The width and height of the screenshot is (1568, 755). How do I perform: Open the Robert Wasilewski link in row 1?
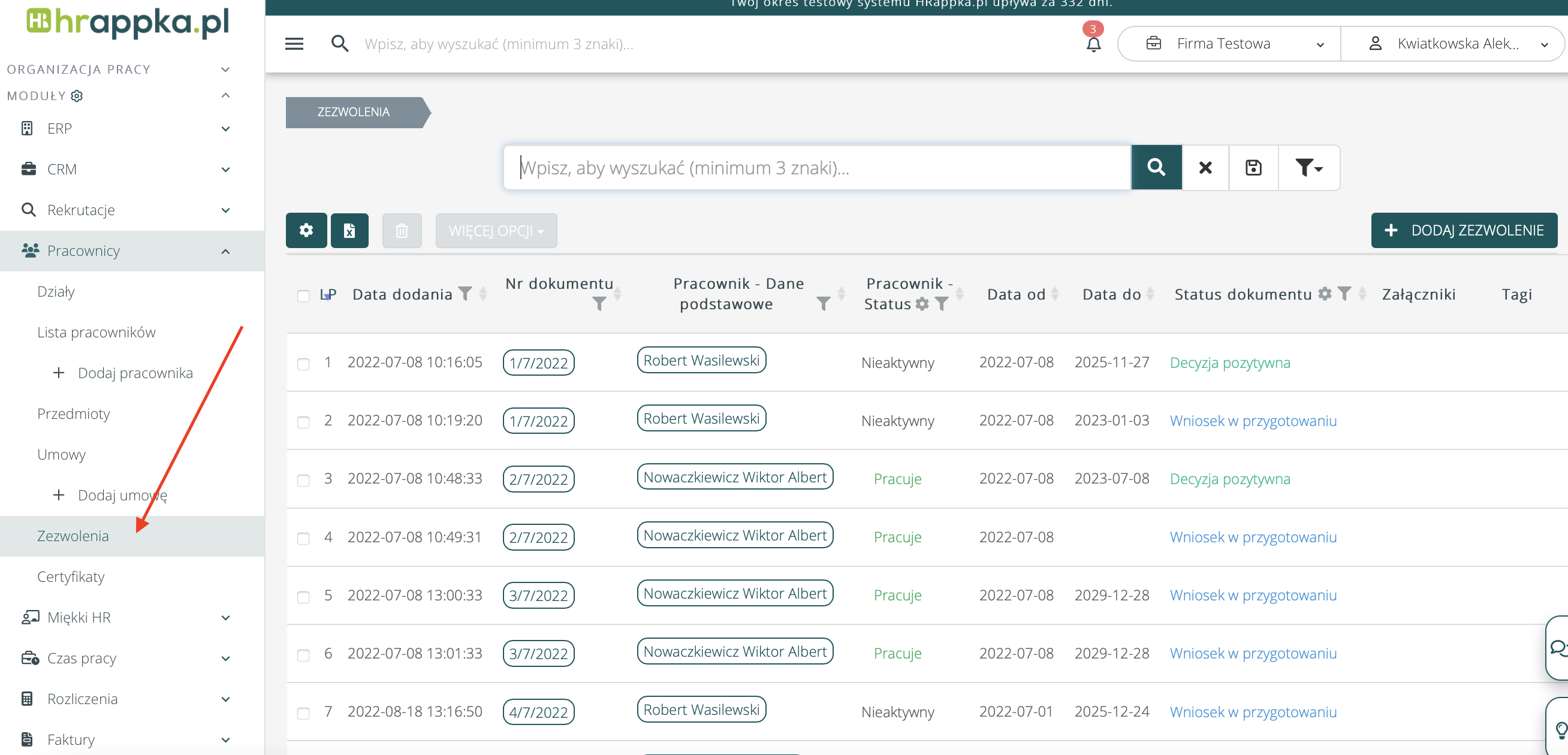click(701, 360)
